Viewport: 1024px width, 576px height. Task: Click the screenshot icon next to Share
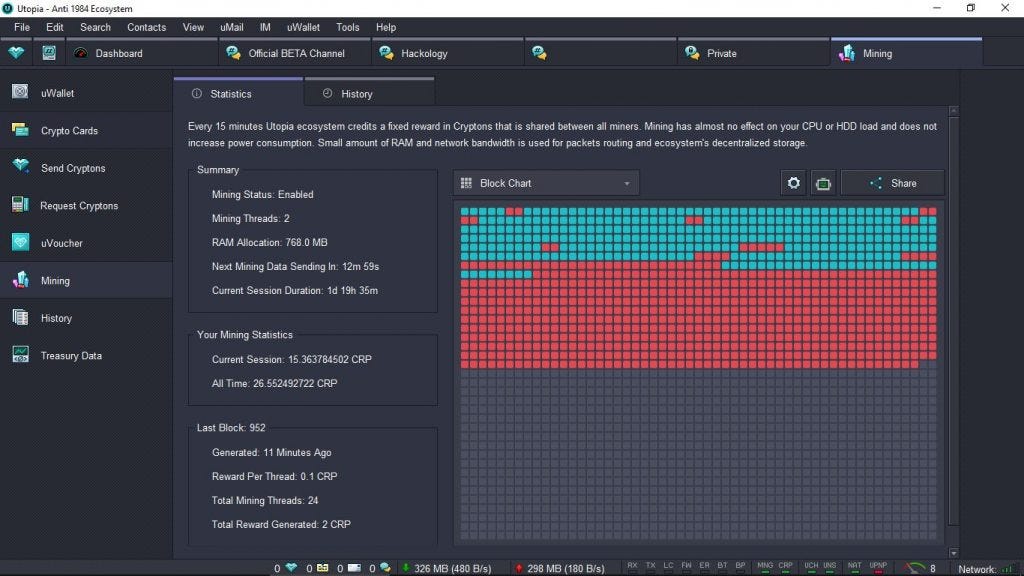click(x=823, y=183)
